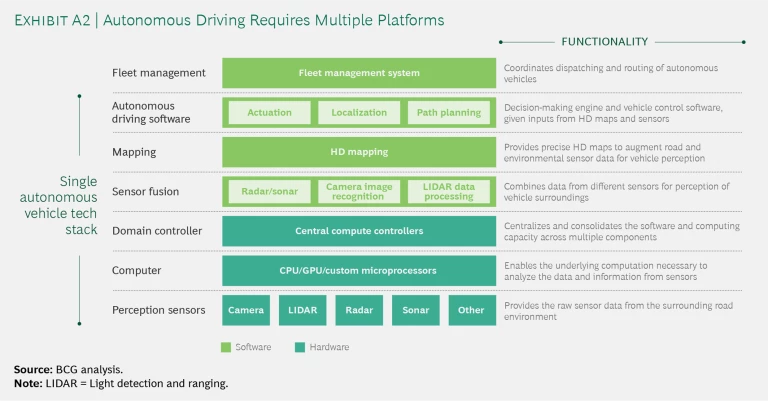This screenshot has height=401, width=768.
Task: Click the Fleet management system bar
Action: (x=358, y=73)
